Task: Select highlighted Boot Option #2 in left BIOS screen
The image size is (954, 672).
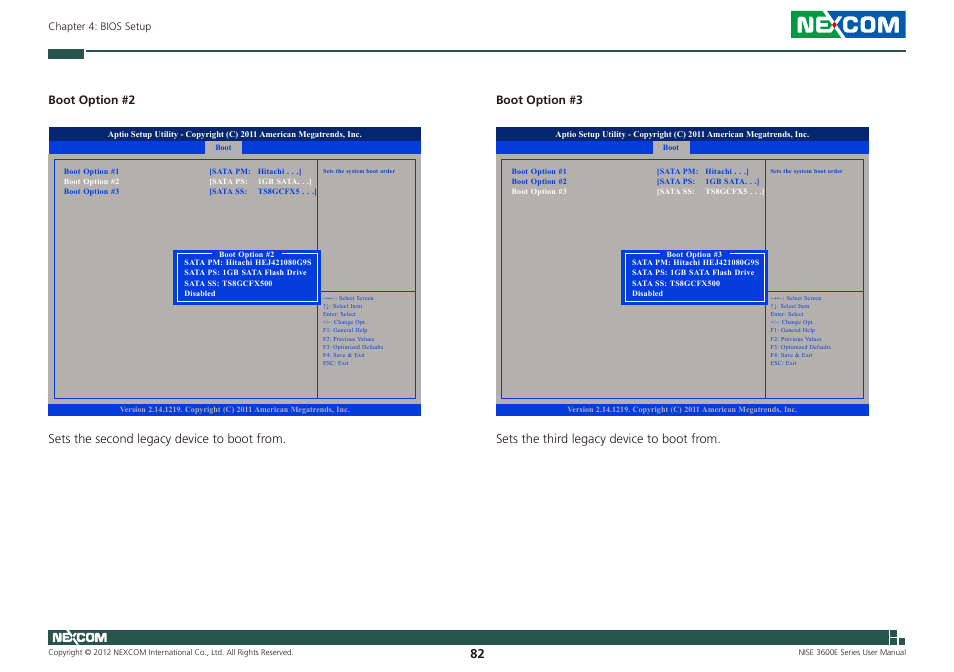Action: tap(91, 181)
